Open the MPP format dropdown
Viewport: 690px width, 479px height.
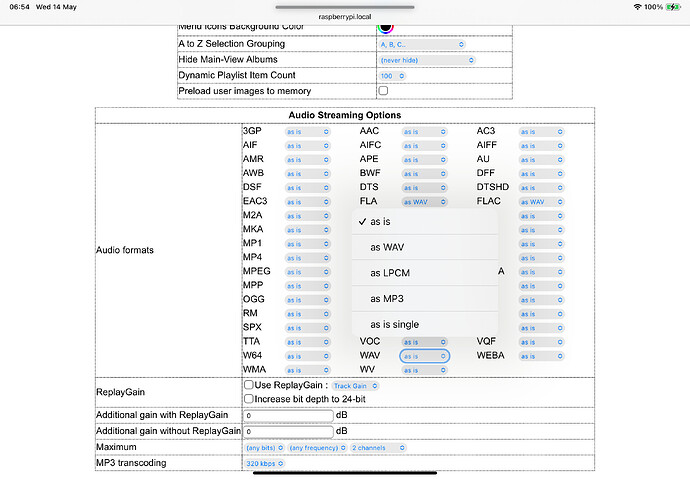coord(307,286)
